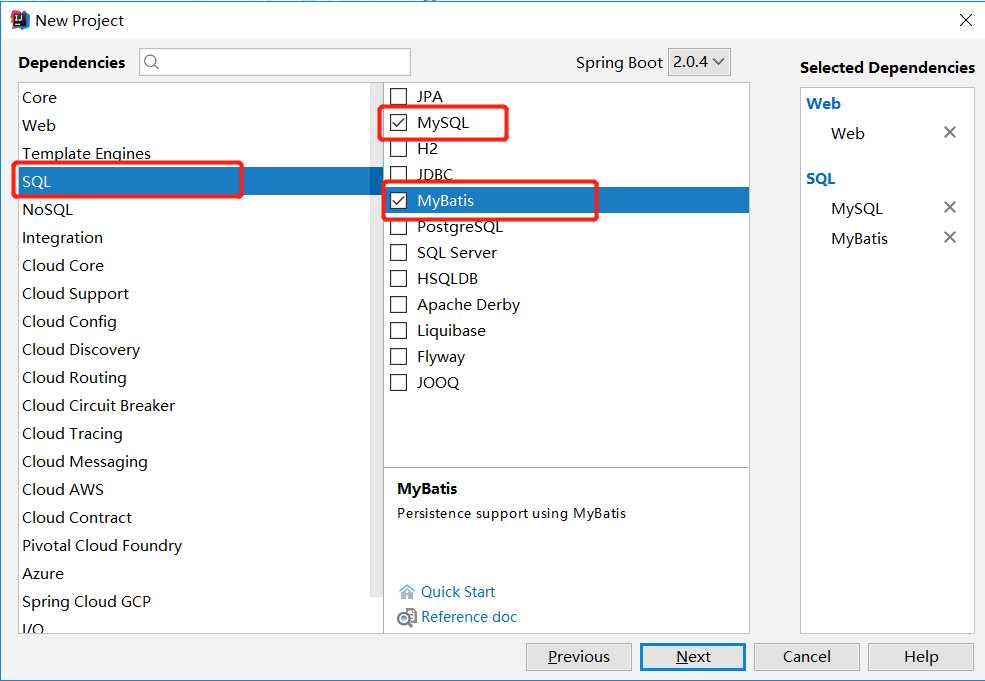Open Spring Cloud GCP category
The height and width of the screenshot is (681, 985).
tap(195, 601)
